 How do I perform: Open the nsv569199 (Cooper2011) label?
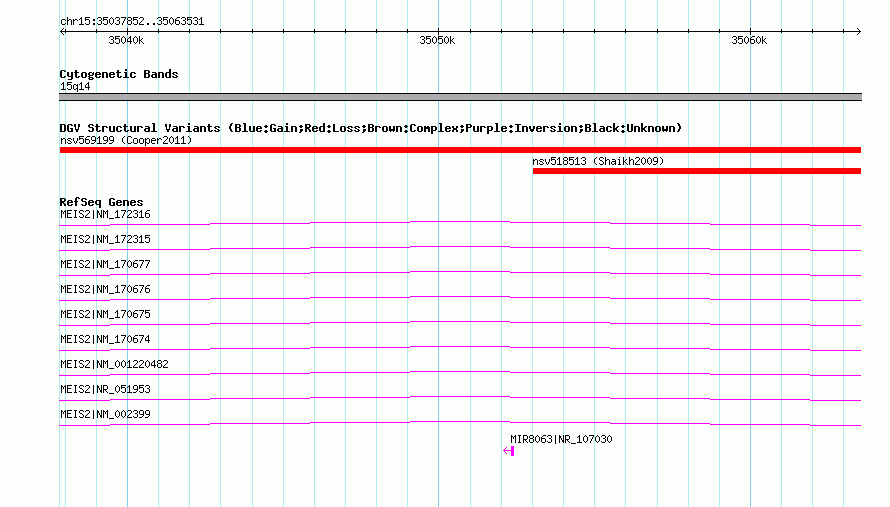(x=126, y=140)
